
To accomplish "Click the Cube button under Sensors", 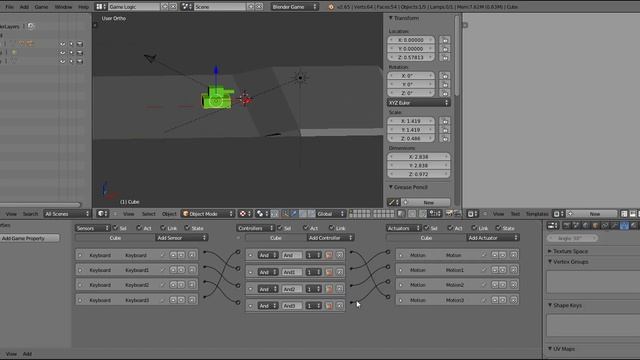I will pyautogui.click(x=115, y=238).
